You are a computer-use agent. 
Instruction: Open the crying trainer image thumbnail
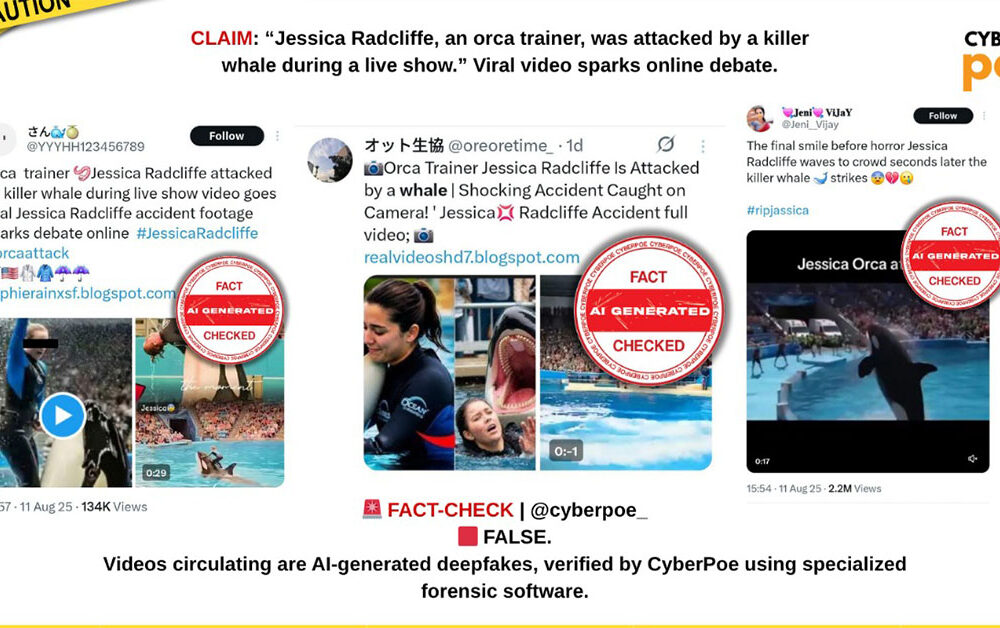409,373
